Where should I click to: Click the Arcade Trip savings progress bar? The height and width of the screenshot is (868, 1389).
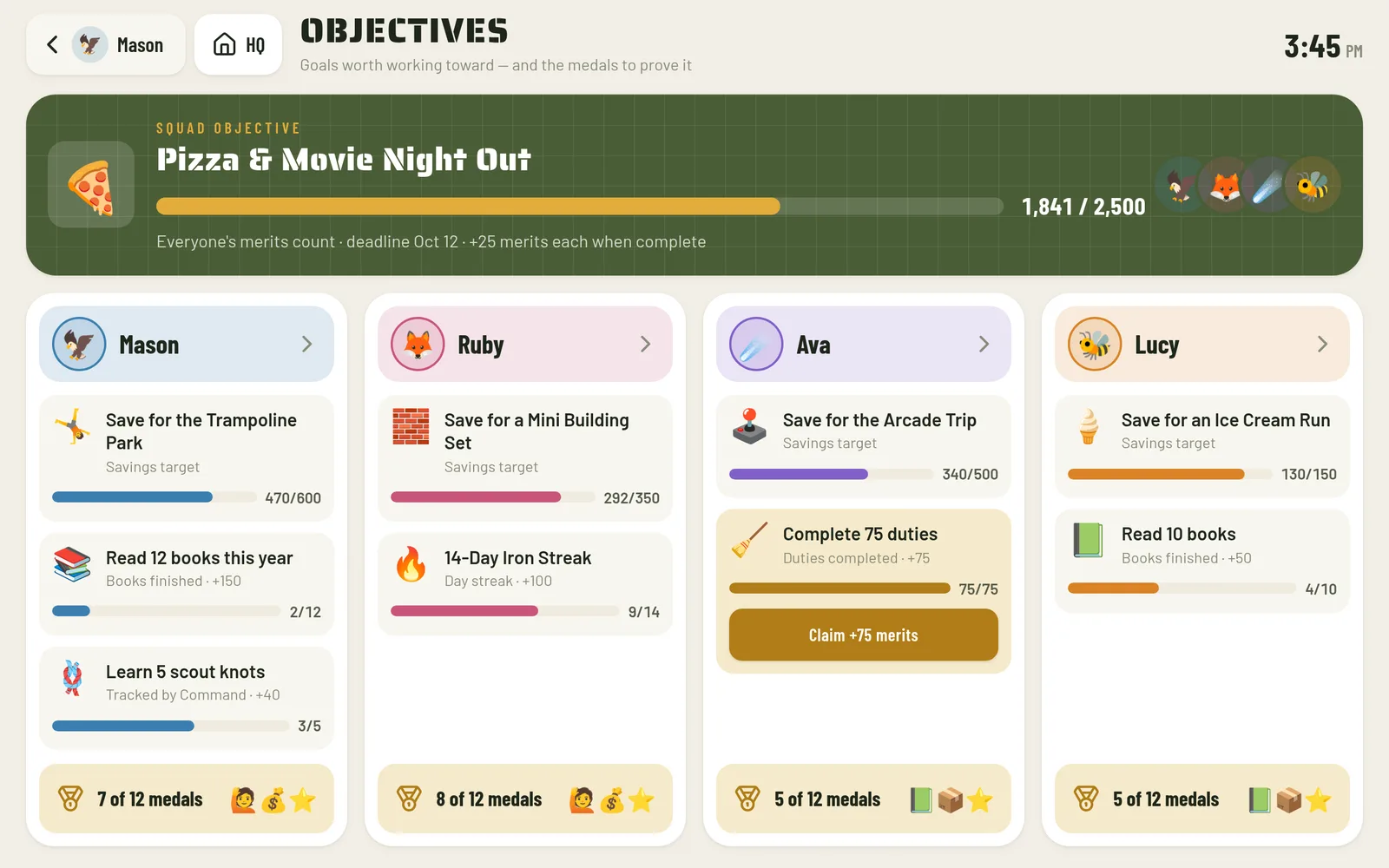click(x=831, y=474)
